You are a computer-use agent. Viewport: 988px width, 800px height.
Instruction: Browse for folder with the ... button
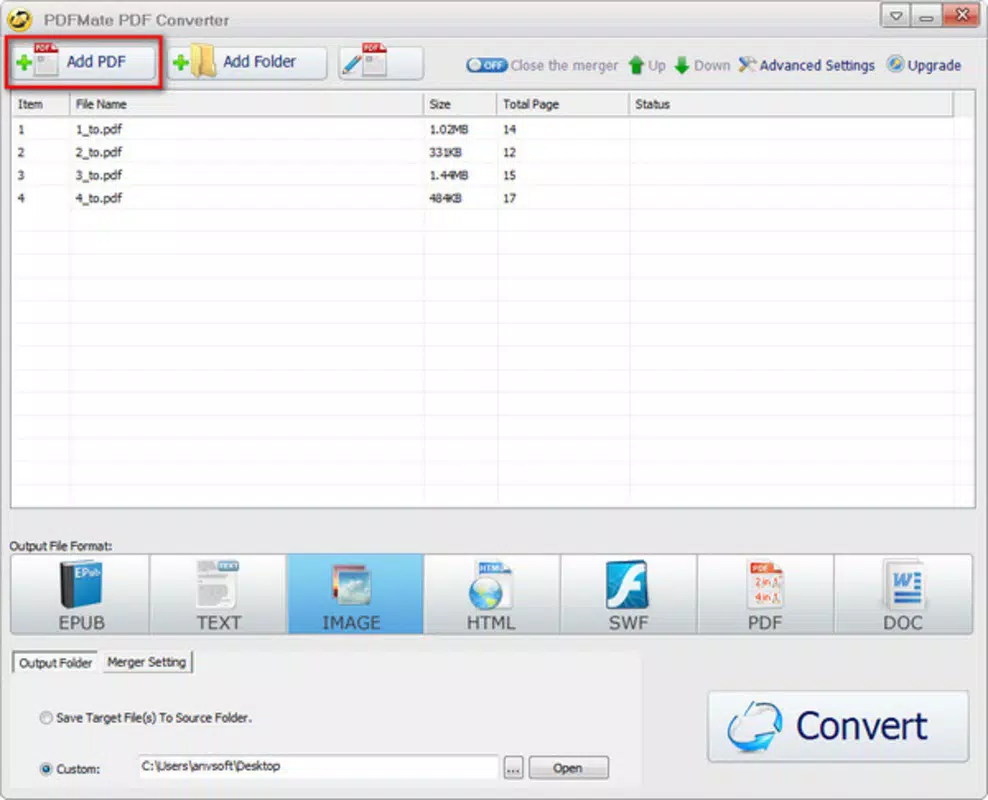[x=514, y=768]
